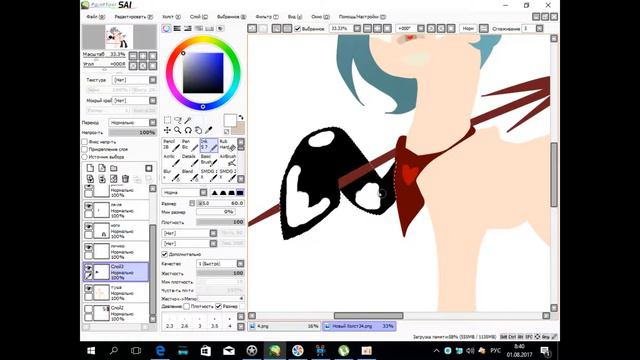Open the Стабилизация value dropdown
Screen dimensions: 640x360
(540, 28)
